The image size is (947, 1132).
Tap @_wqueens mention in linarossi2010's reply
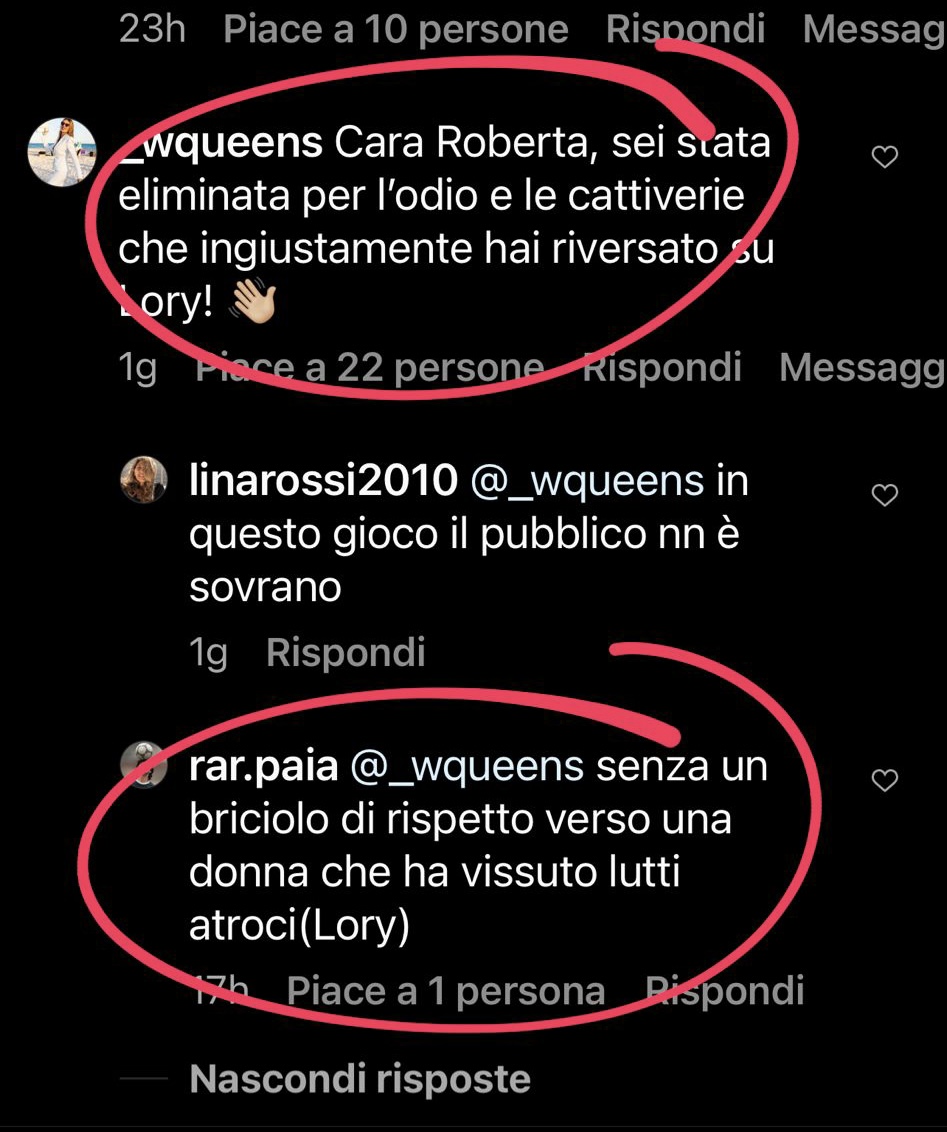(587, 482)
